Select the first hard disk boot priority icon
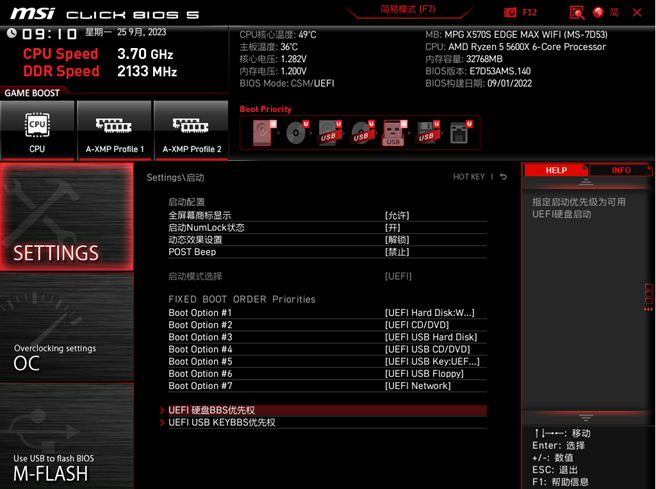Viewport: 656px width, 489px height. point(264,133)
